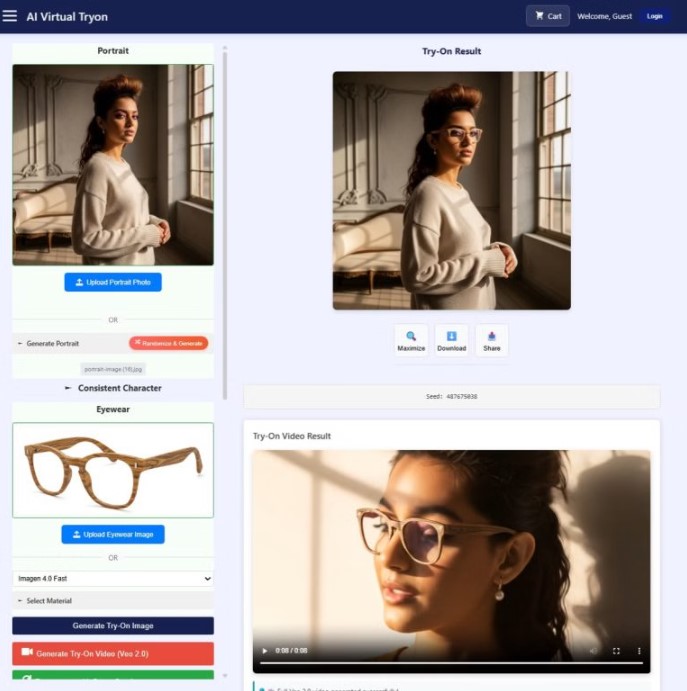Expand the Consistent Character section
This screenshot has width=687, height=691.
[x=113, y=388]
